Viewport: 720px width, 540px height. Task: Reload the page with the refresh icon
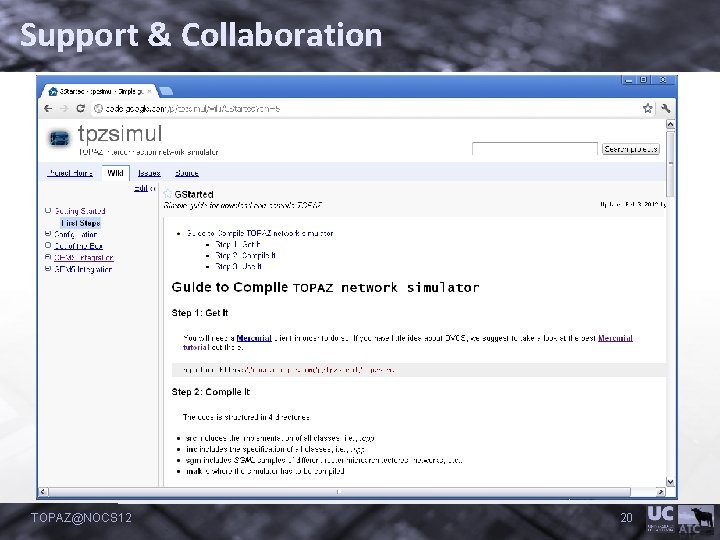point(80,108)
